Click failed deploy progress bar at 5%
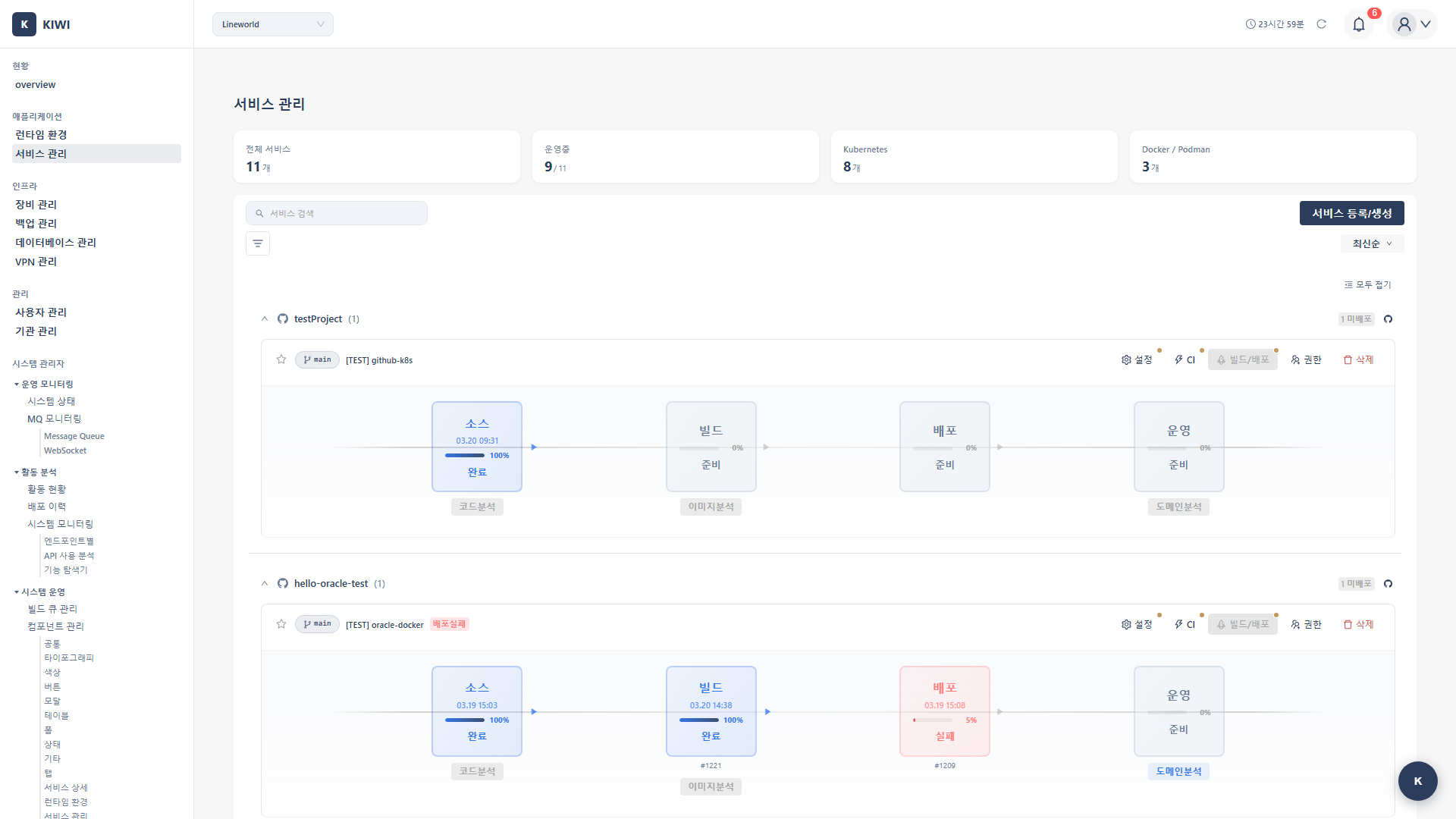1456x819 pixels. point(934,720)
